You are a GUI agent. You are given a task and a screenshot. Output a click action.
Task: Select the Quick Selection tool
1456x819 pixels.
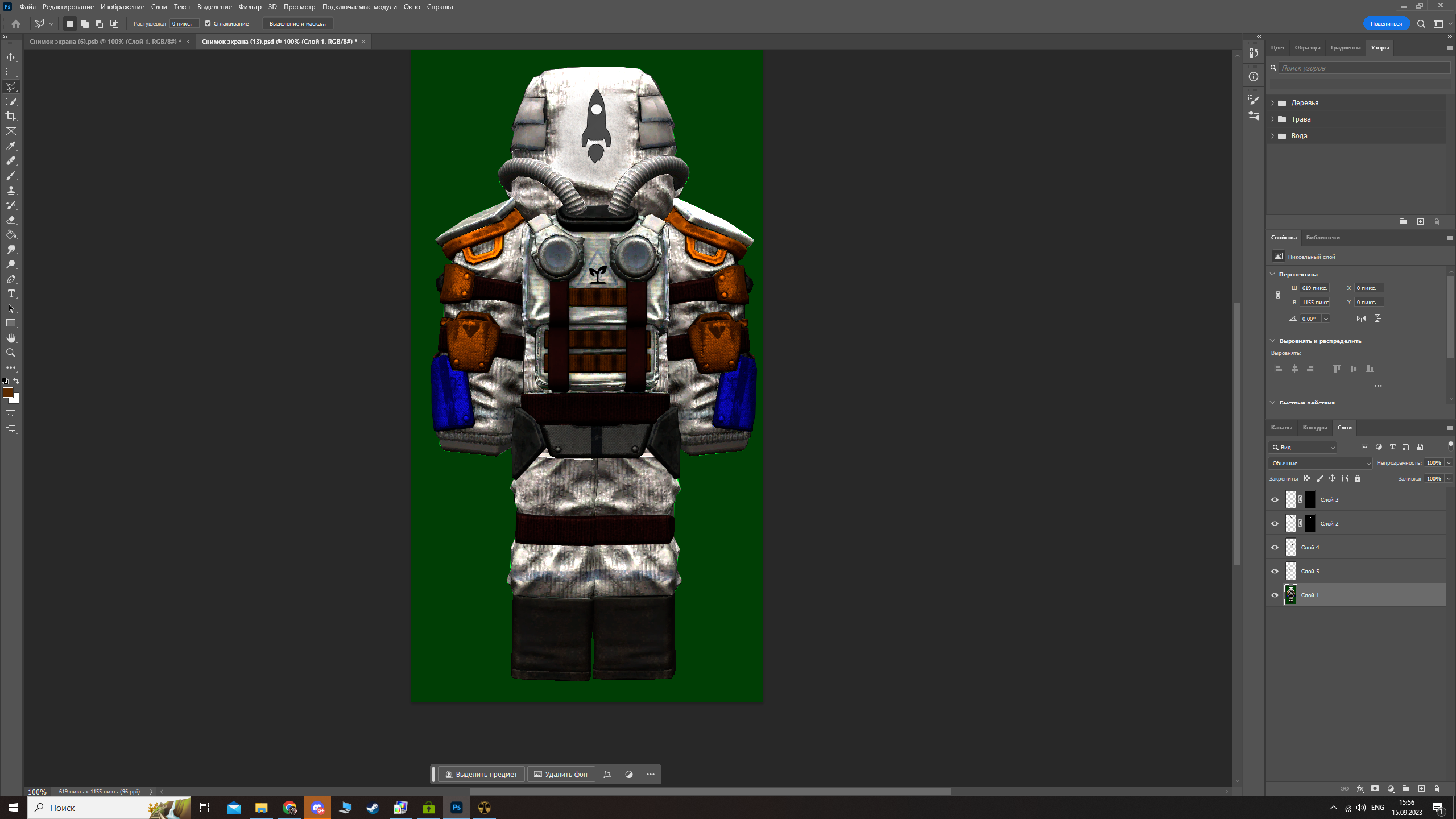coord(11,101)
